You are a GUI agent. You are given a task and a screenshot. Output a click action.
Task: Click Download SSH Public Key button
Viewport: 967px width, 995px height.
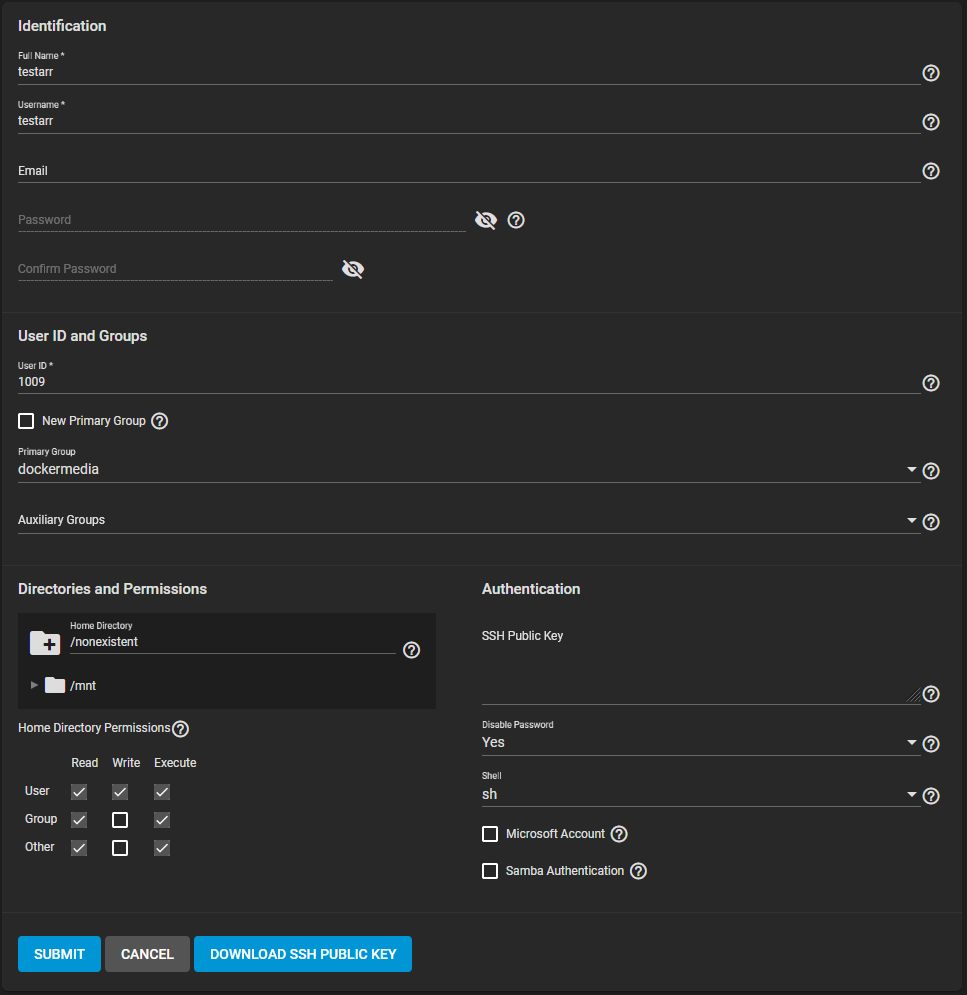pos(303,954)
